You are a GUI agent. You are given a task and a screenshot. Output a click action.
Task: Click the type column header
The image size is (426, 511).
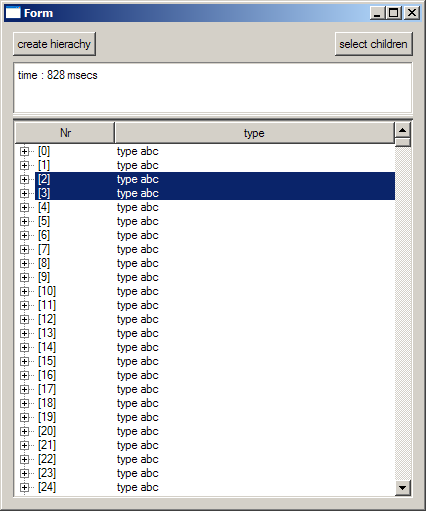[254, 133]
